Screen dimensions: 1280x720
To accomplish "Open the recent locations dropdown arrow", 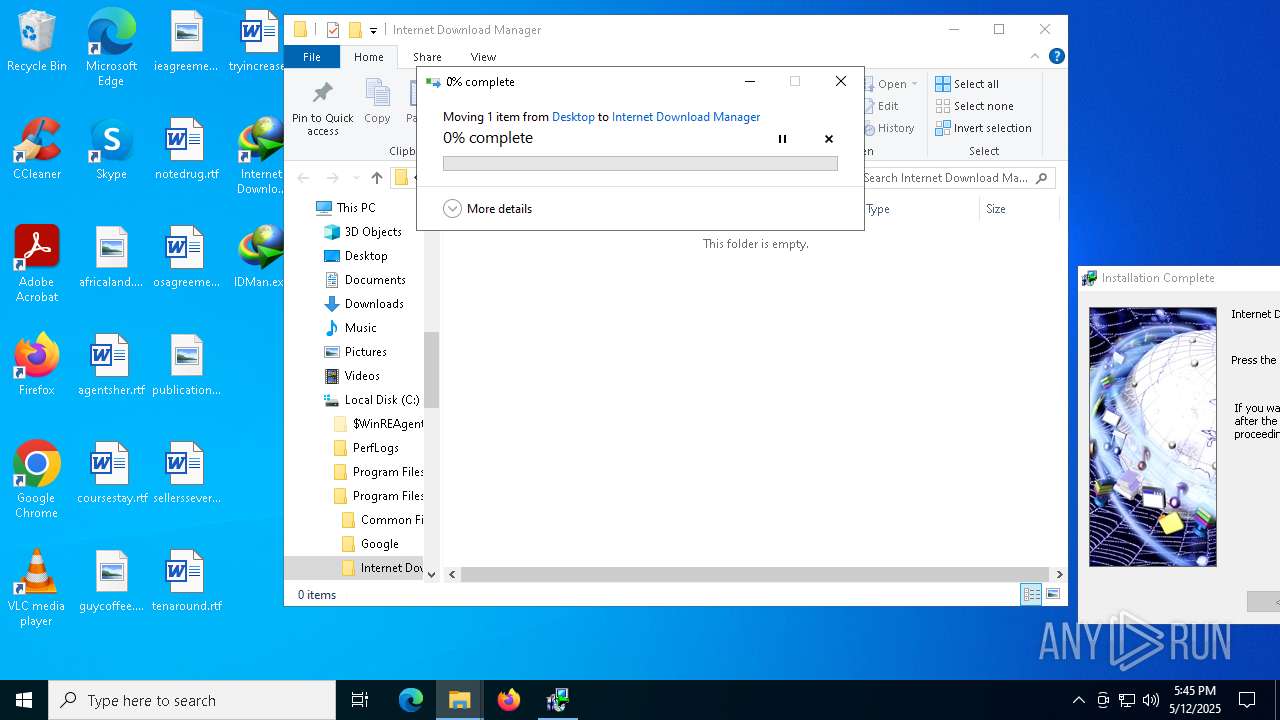I will click(355, 178).
